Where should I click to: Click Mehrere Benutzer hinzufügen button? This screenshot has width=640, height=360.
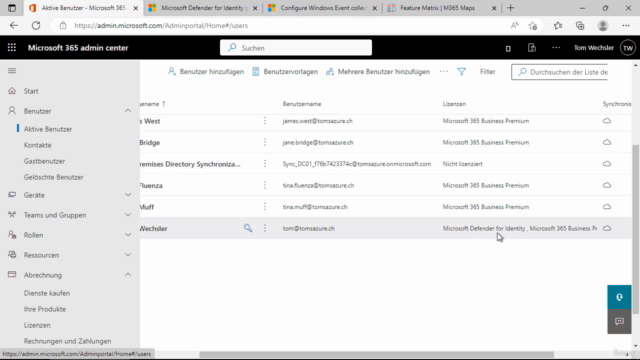pos(378,71)
